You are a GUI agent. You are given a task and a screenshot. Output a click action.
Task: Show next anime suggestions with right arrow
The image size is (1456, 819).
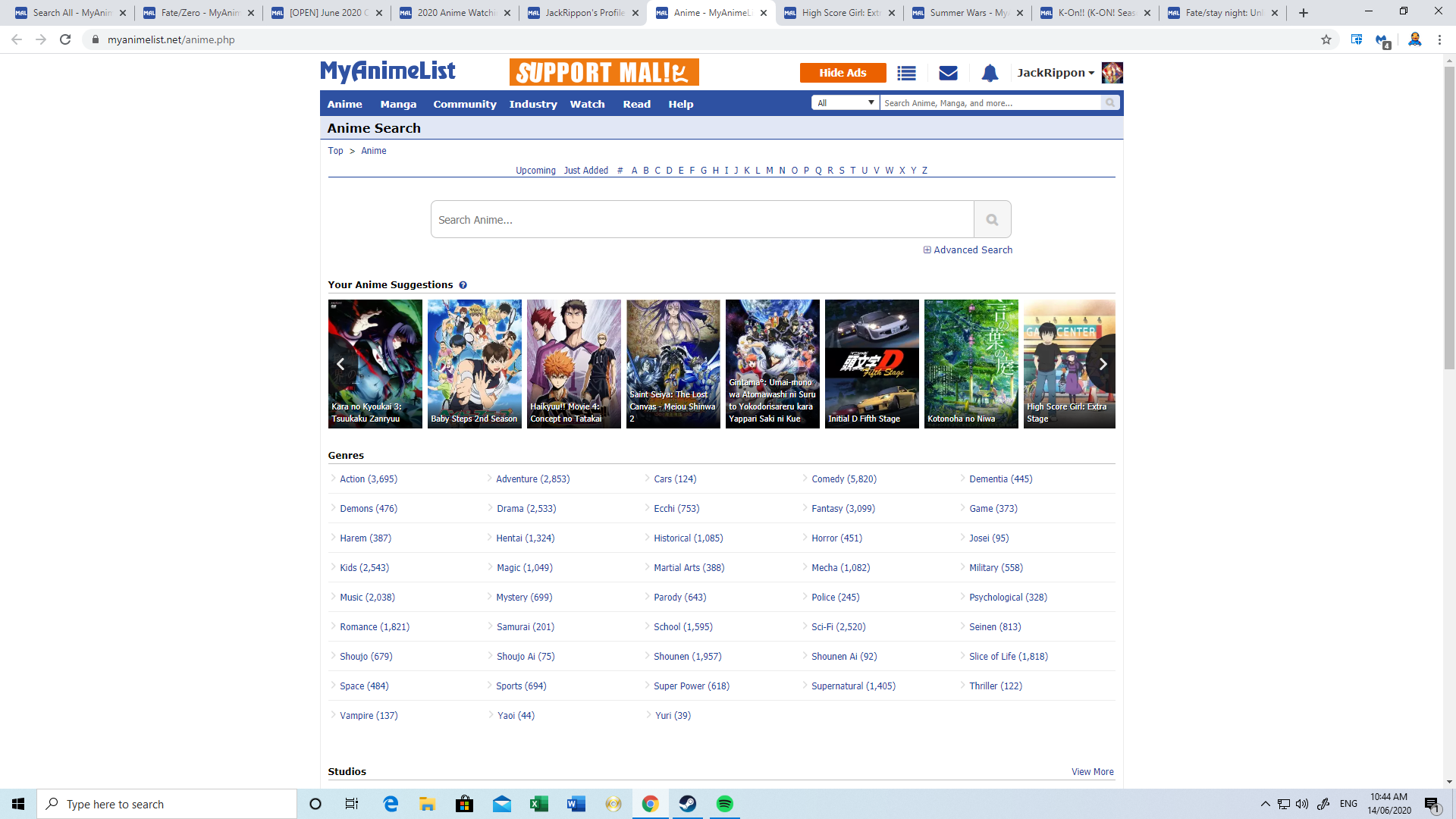tap(1103, 364)
